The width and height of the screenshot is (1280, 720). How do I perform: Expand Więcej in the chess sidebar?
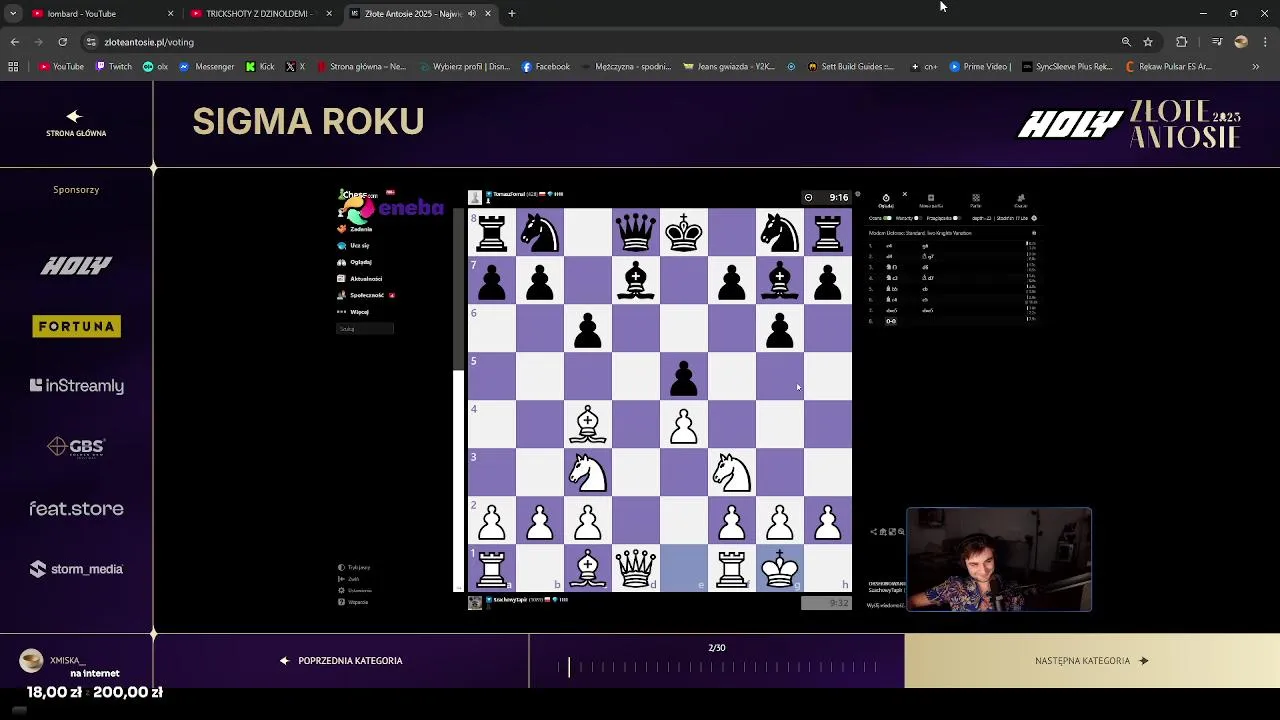pos(354,312)
